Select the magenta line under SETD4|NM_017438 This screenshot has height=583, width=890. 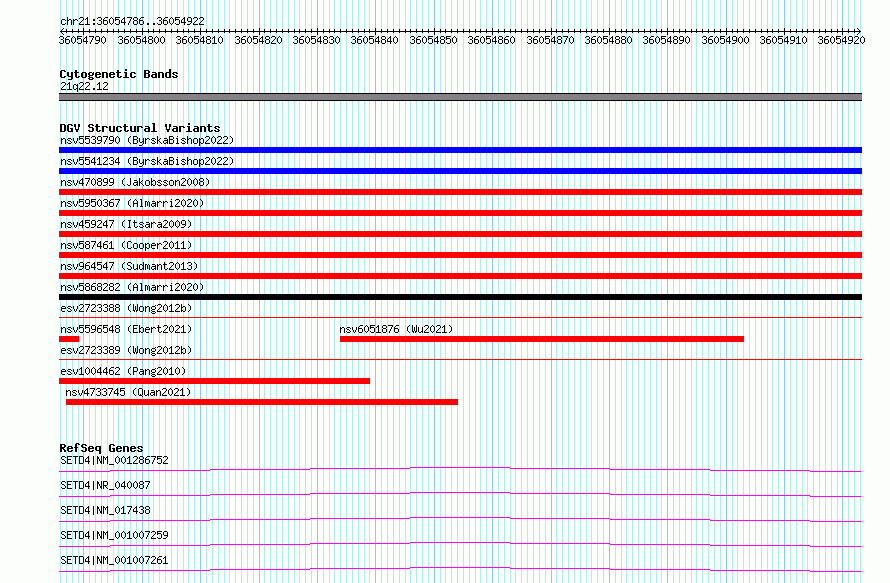pyautogui.click(x=460, y=519)
